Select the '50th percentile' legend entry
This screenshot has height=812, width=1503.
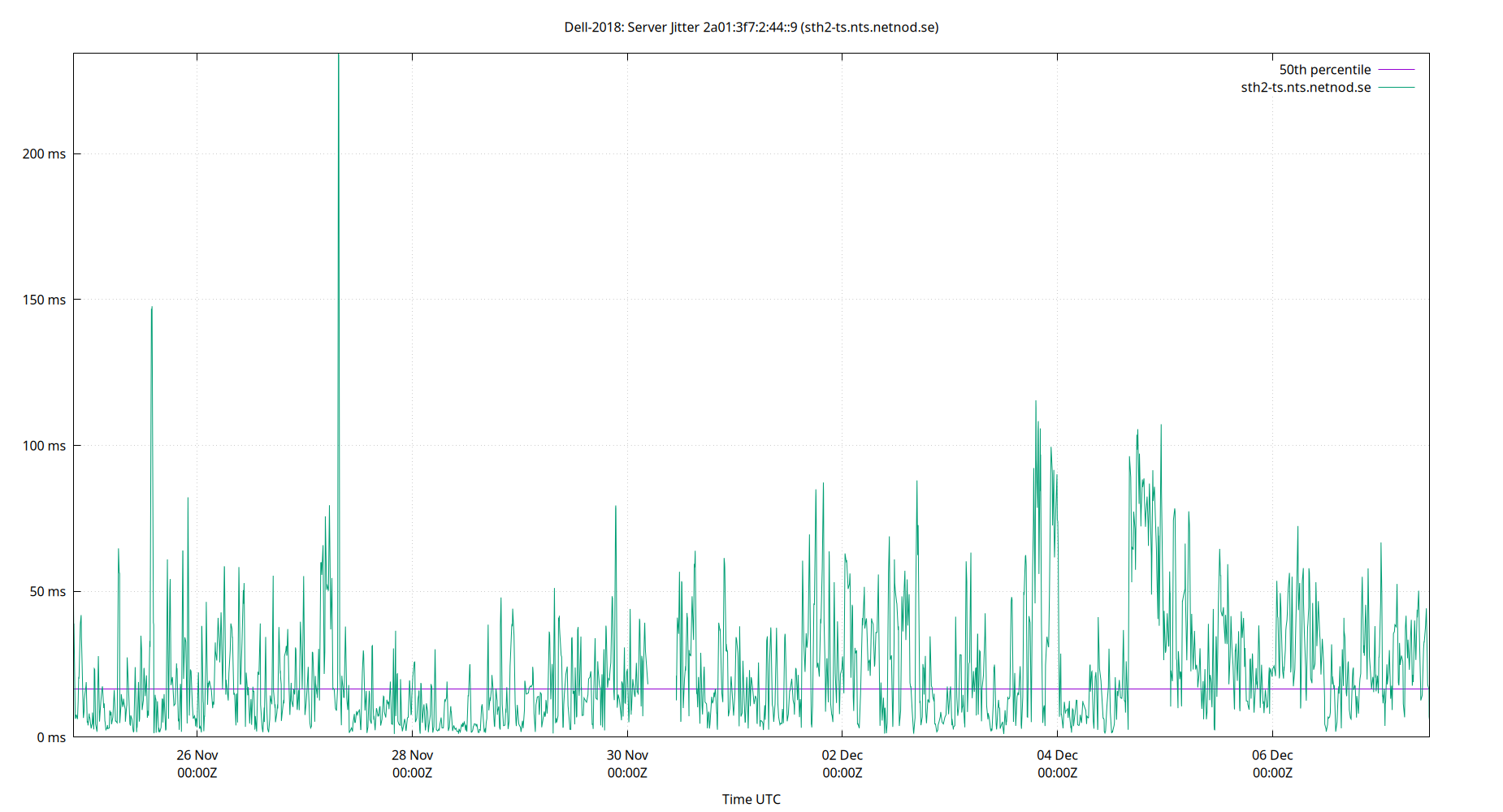[x=1325, y=69]
